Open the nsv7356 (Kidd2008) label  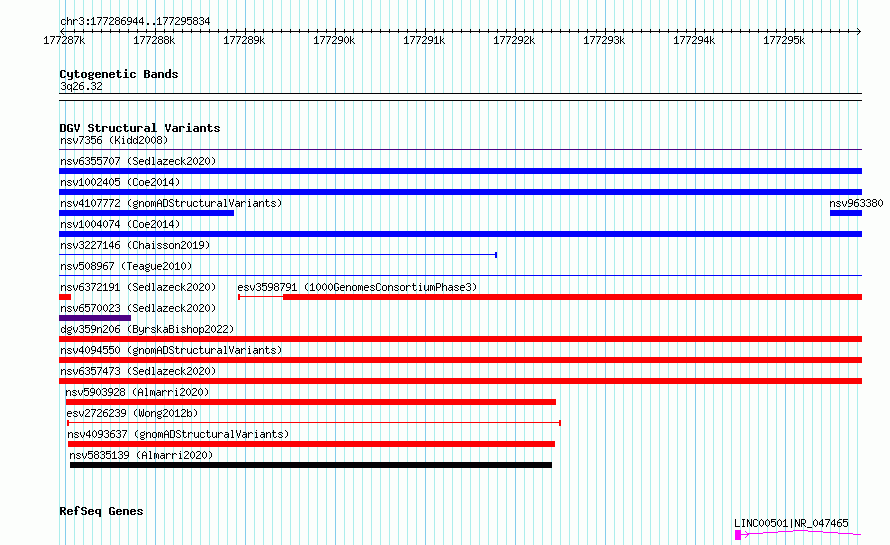[x=114, y=140]
